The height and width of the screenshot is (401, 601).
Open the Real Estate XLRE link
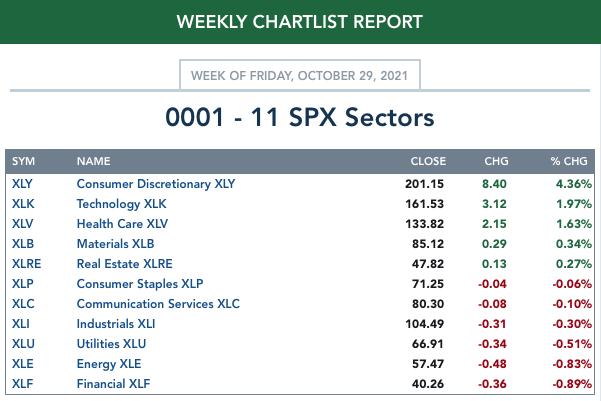coord(125,264)
